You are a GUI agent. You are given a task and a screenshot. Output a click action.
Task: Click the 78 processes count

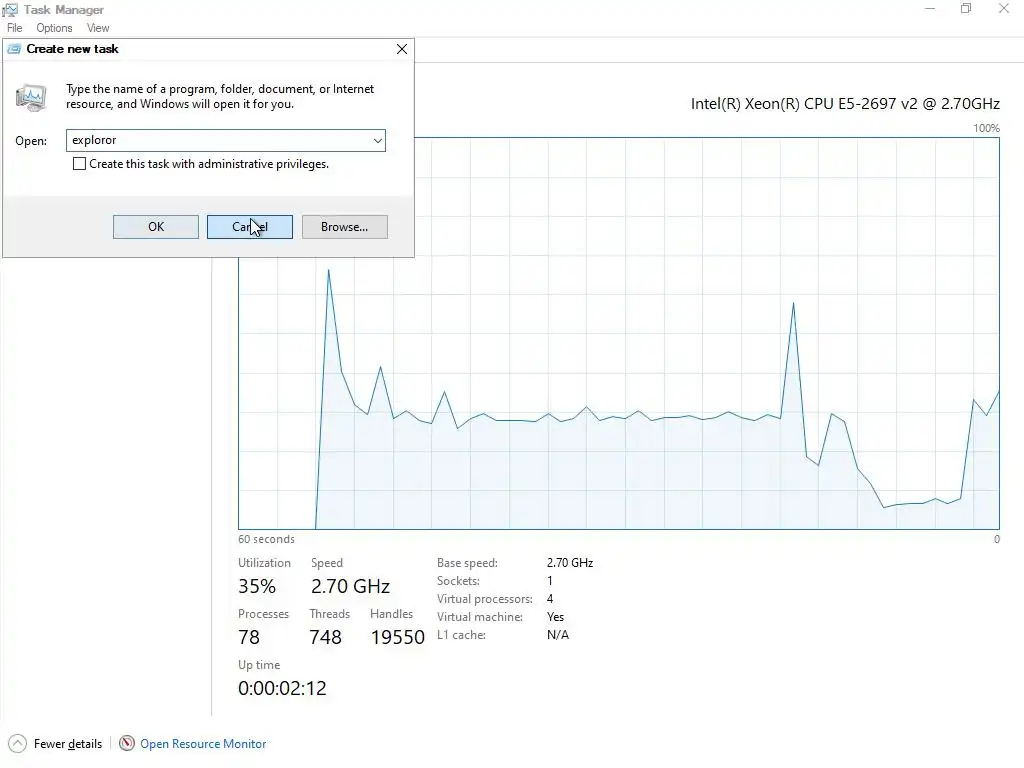pyautogui.click(x=249, y=637)
